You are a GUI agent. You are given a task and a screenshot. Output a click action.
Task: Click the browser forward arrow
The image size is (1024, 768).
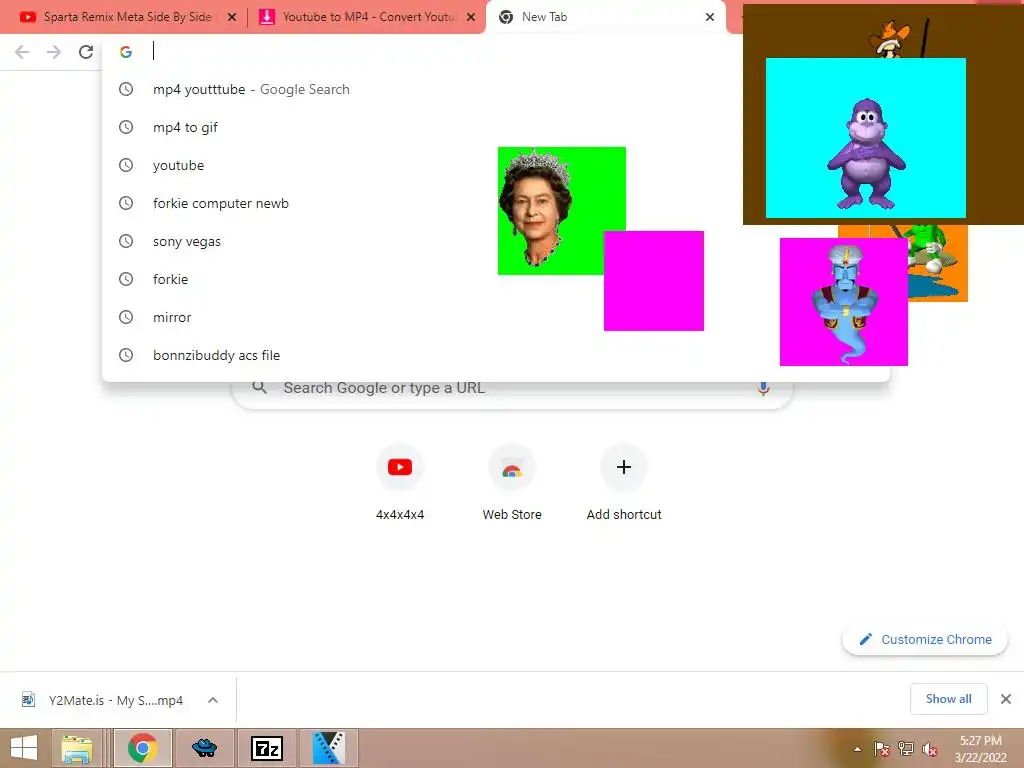54,52
